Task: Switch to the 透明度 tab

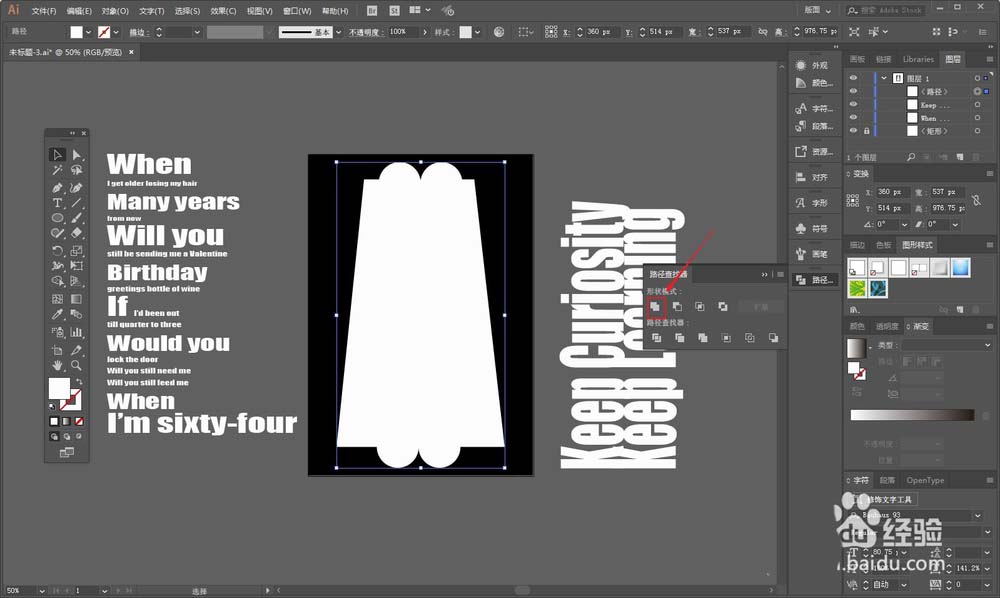Action: tap(887, 326)
